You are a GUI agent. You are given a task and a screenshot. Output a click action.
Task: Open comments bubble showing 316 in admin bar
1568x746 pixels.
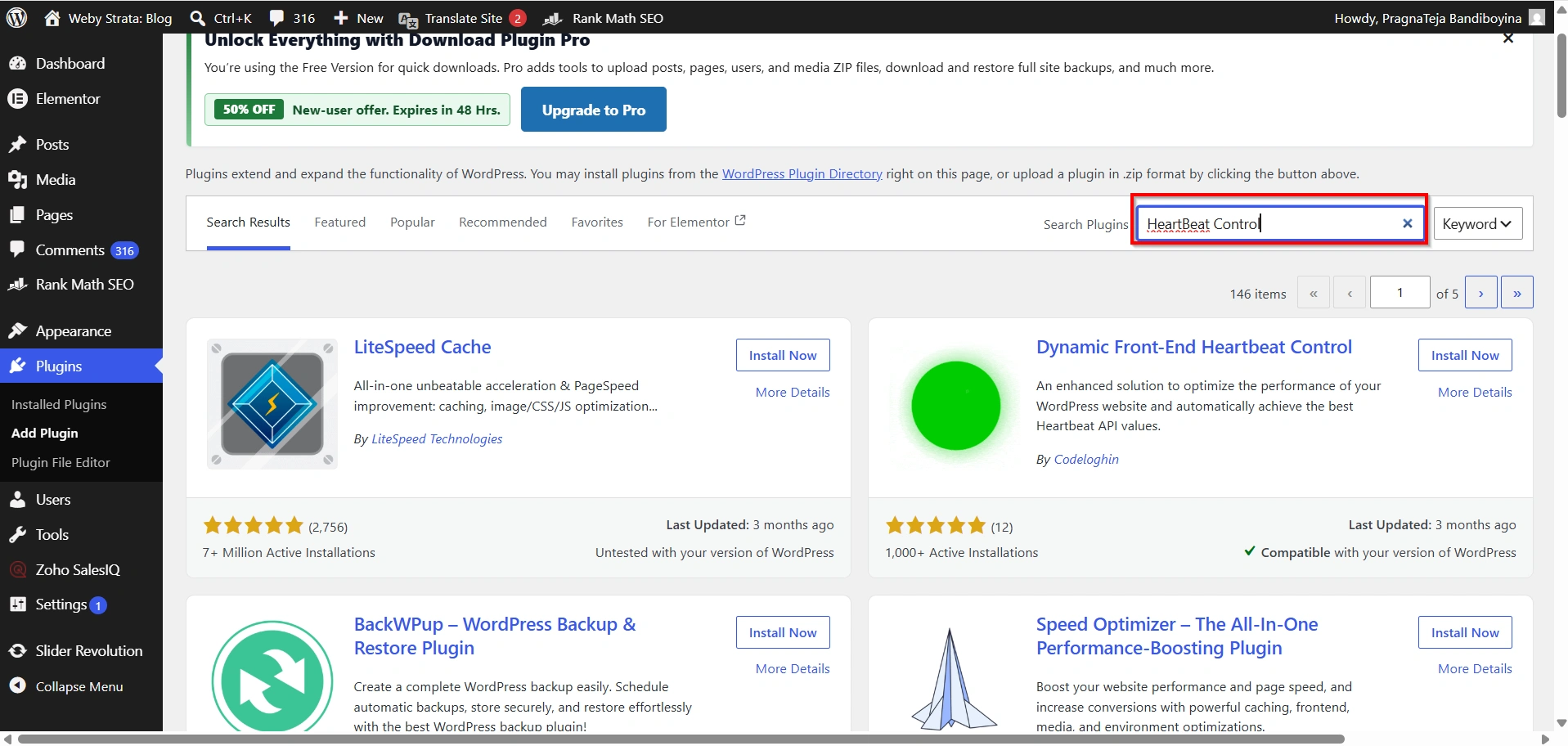click(x=292, y=18)
